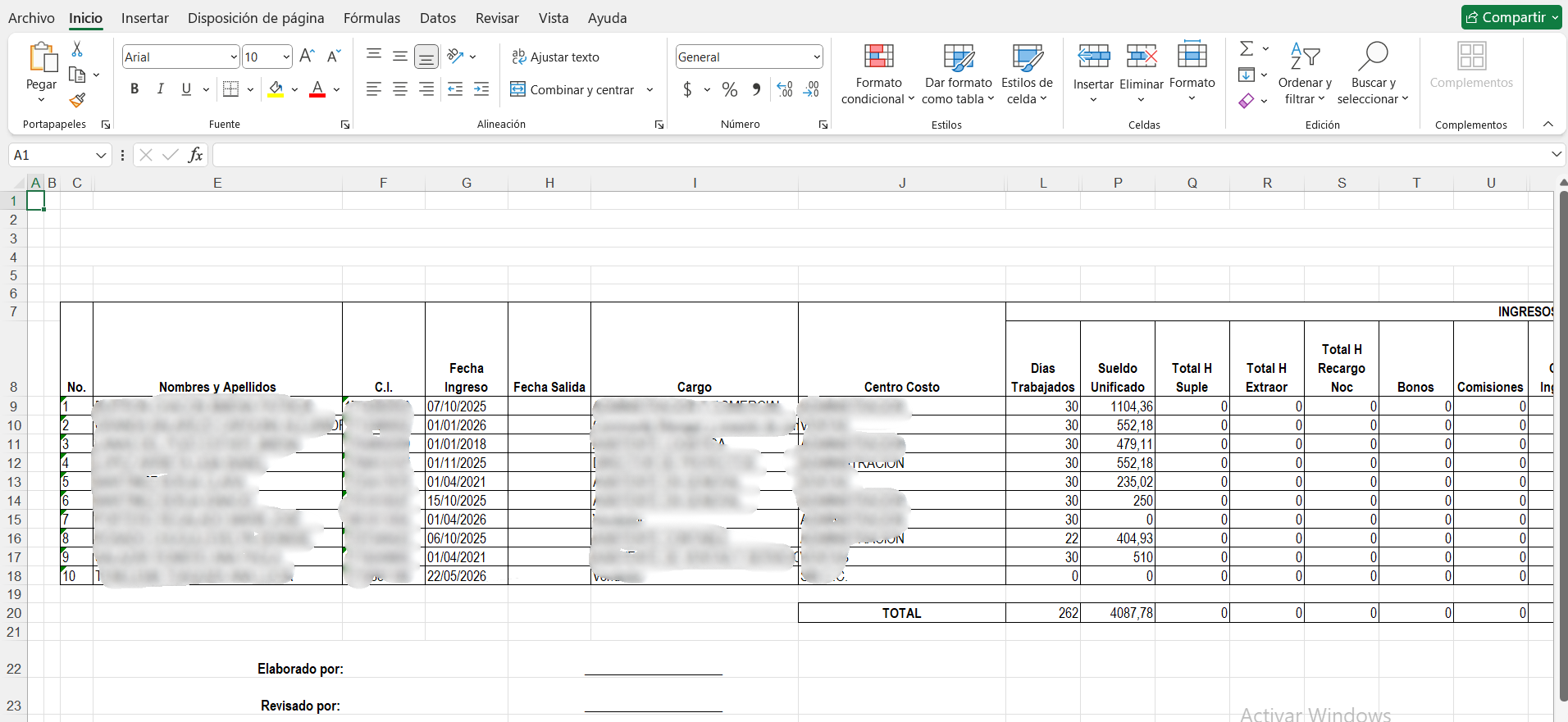This screenshot has height=722, width=1568.
Task: Open the Ordenar y filtrar tool
Action: (x=1305, y=74)
